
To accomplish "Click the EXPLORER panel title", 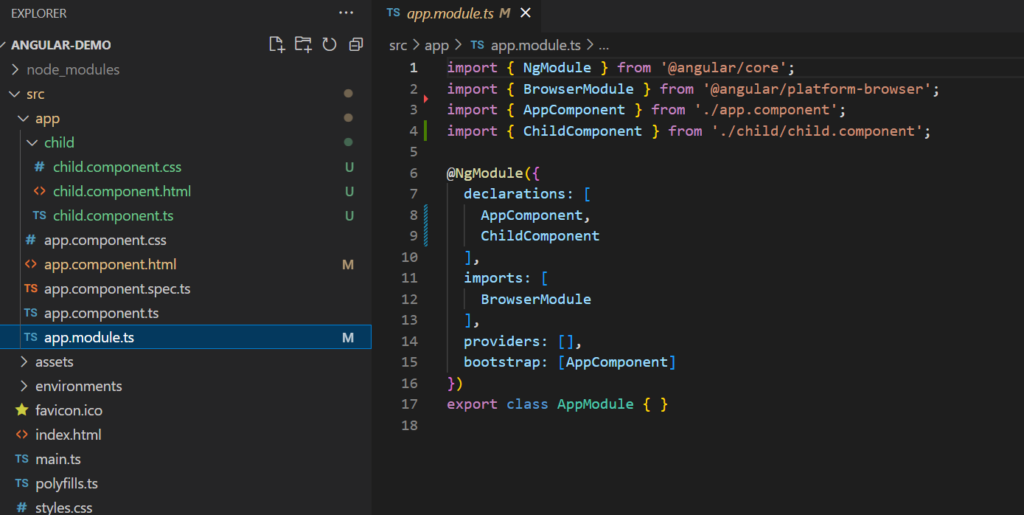I will coord(39,13).
